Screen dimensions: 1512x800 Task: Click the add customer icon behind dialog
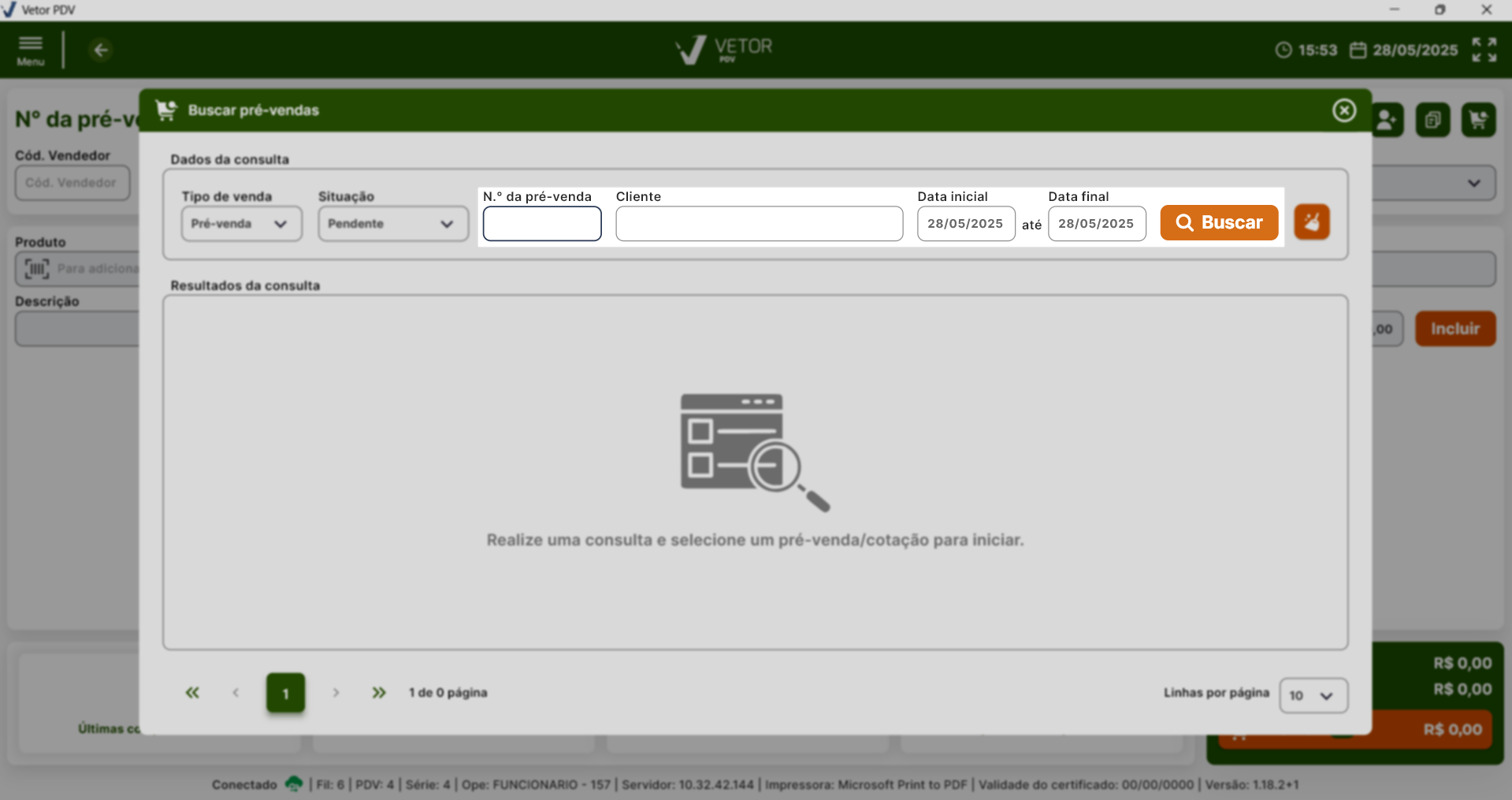1387,120
